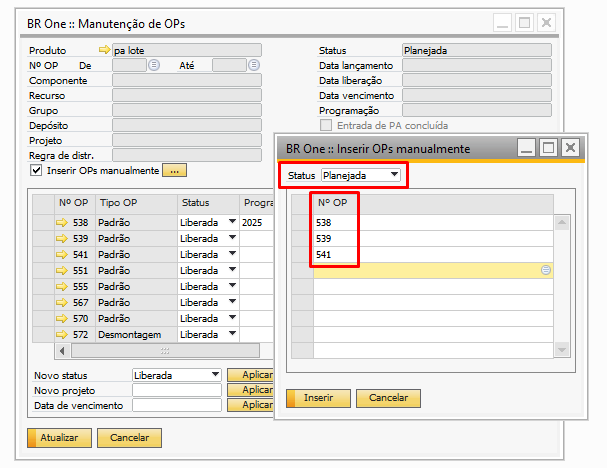The height and width of the screenshot is (468, 607).
Task: Click the Nº OP 'De' field selection icon
Action: [x=154, y=65]
